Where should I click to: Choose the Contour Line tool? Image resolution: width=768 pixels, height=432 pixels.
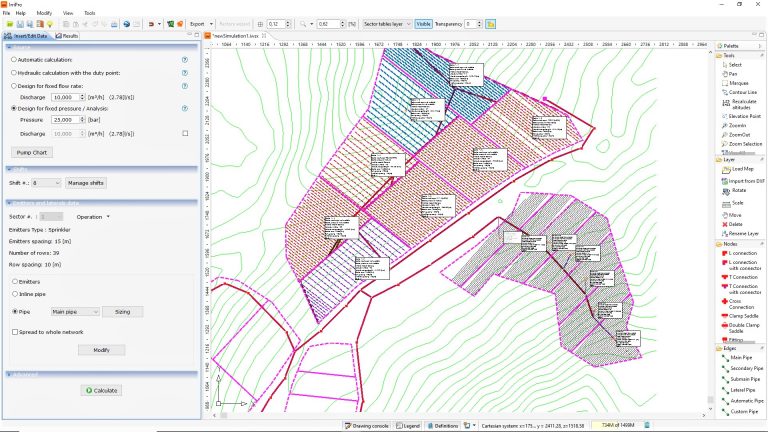[x=740, y=92]
